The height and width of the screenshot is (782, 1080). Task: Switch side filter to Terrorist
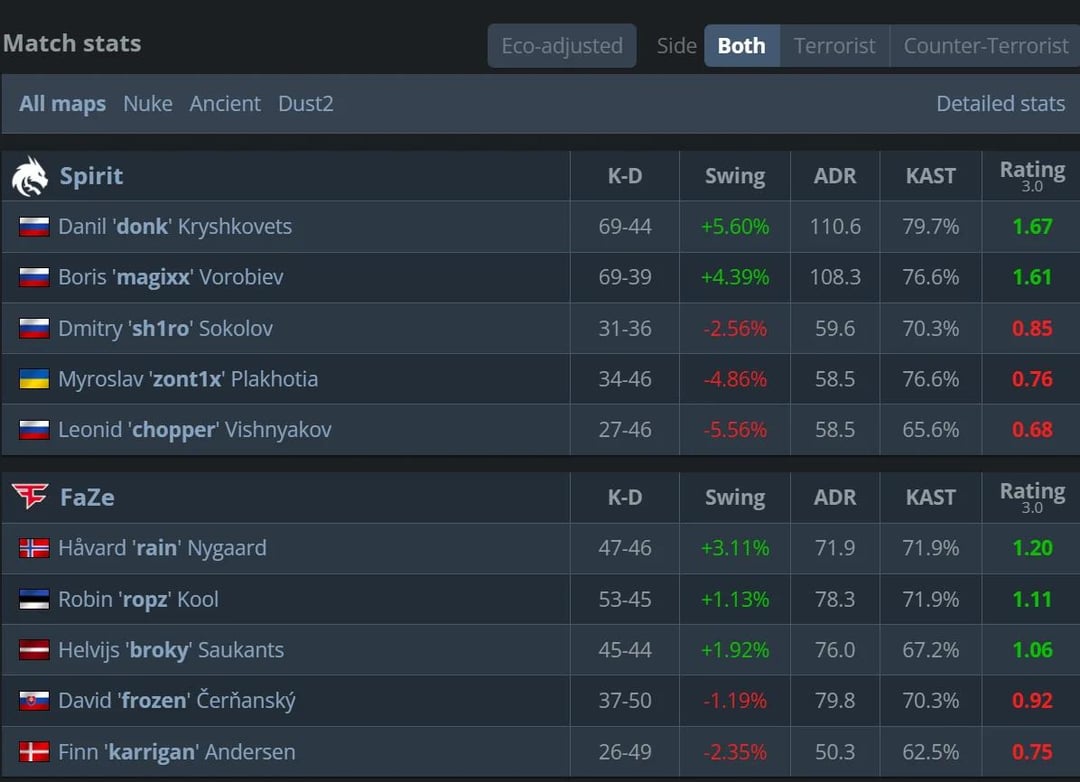tap(834, 46)
